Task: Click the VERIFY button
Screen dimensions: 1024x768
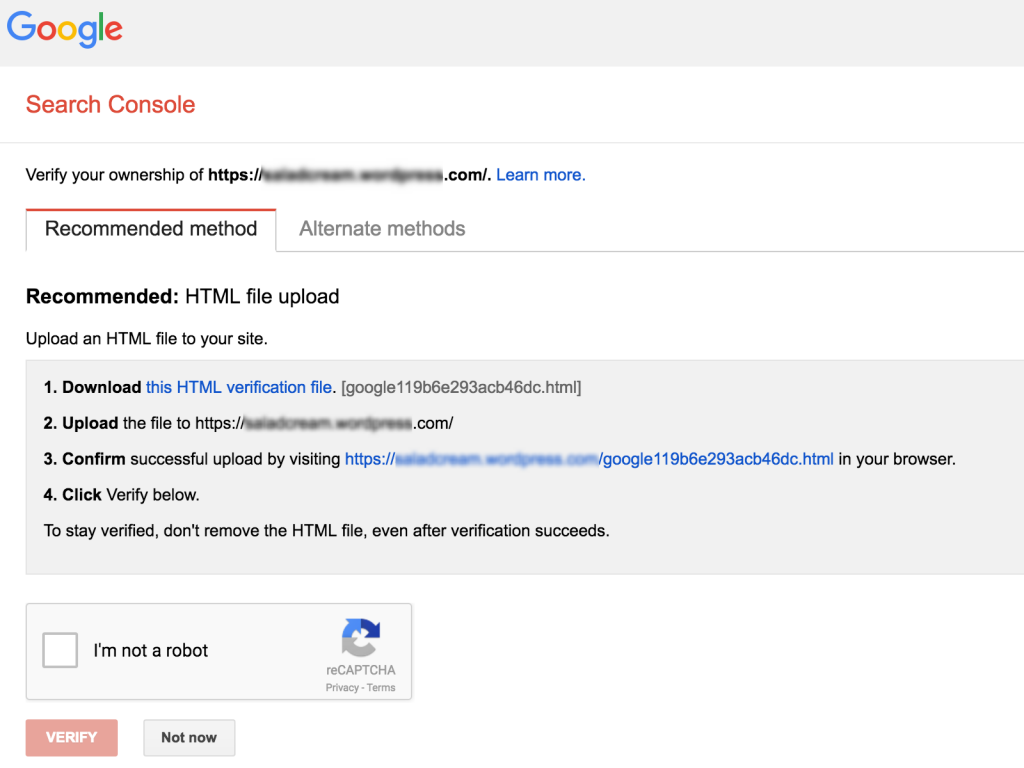Action: click(x=71, y=737)
